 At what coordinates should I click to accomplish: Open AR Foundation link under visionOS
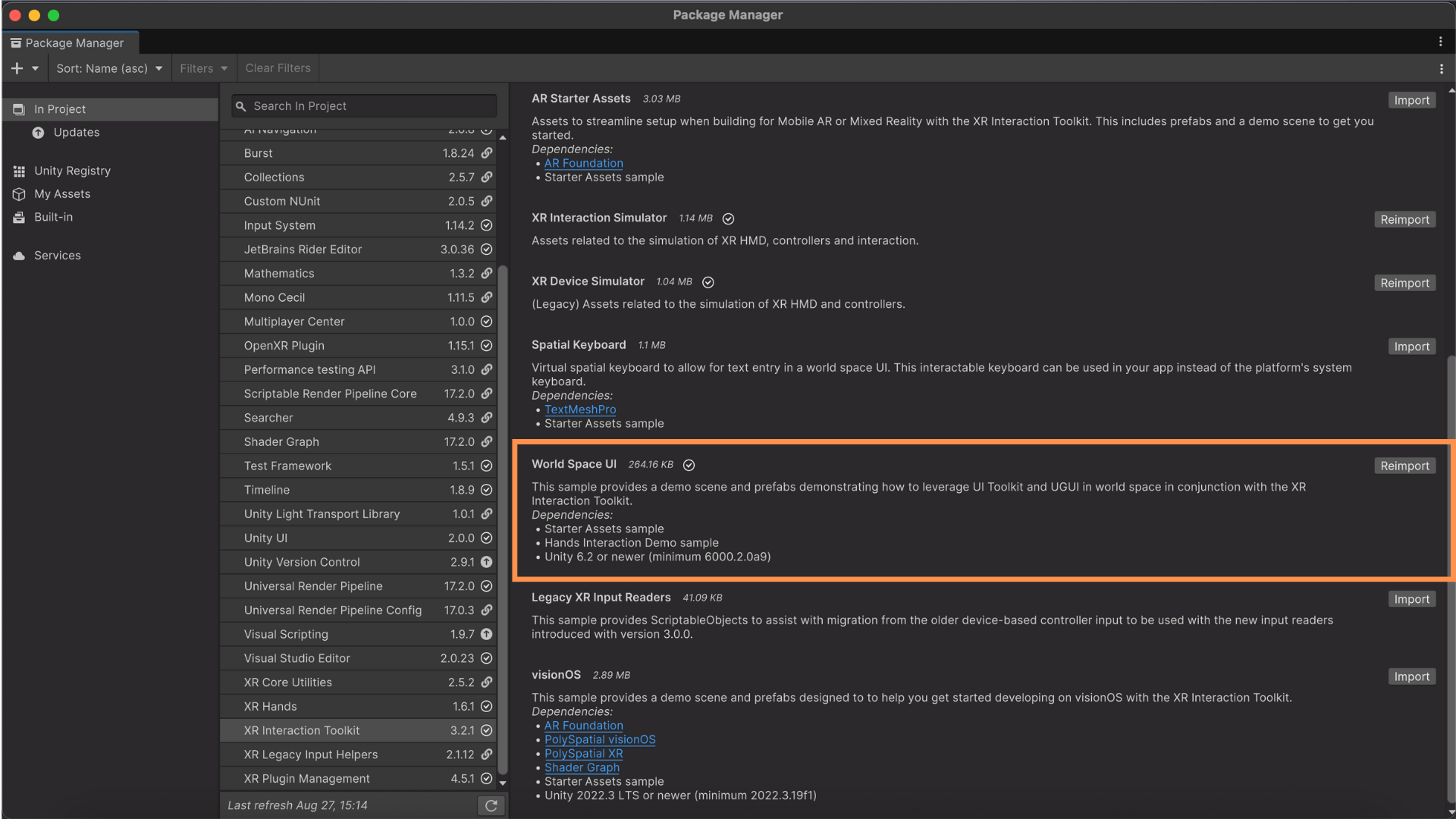click(x=583, y=726)
